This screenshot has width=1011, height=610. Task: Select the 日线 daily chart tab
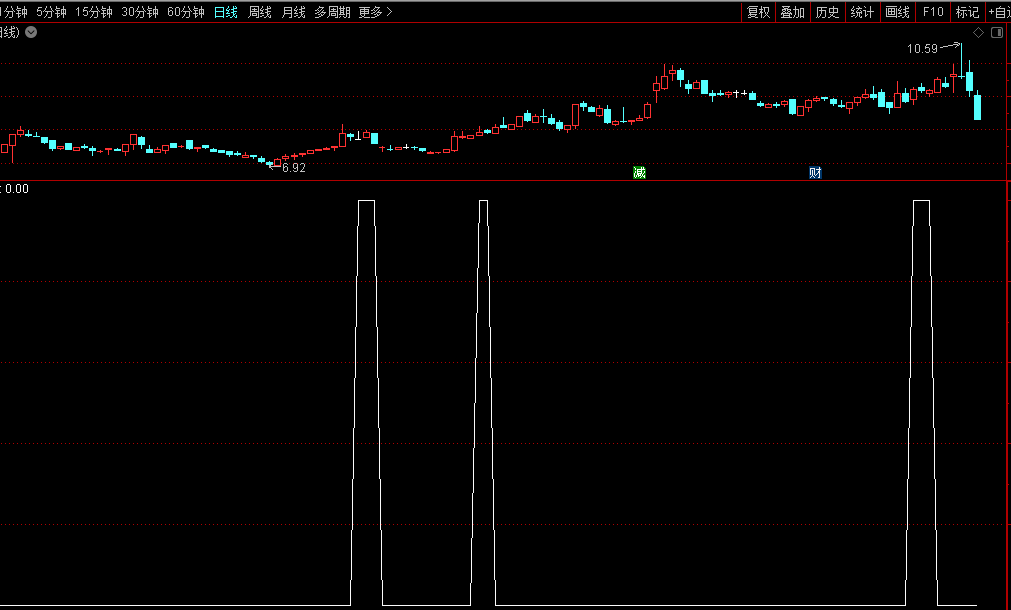[226, 12]
